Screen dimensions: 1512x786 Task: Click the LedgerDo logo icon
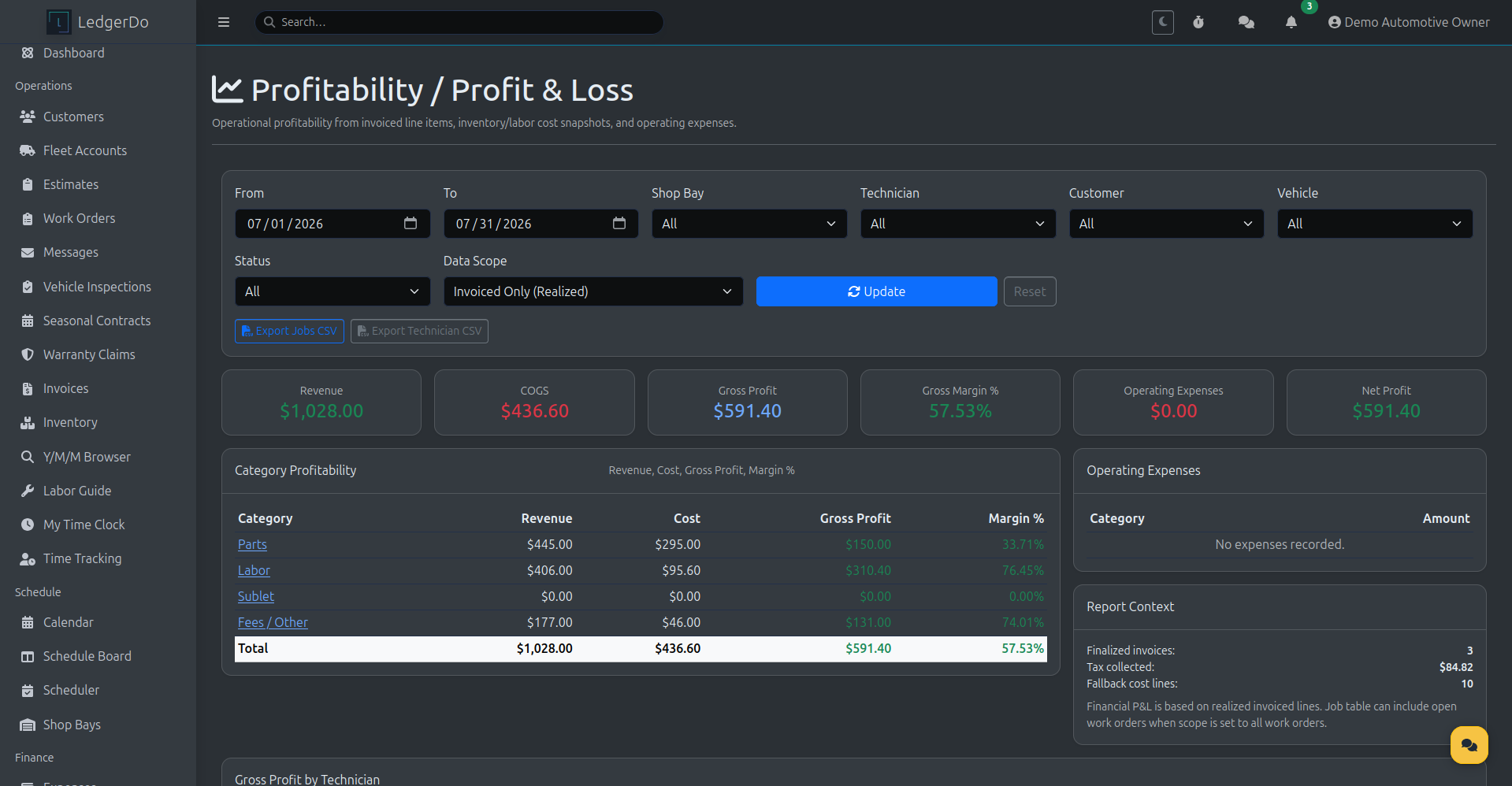click(x=58, y=22)
